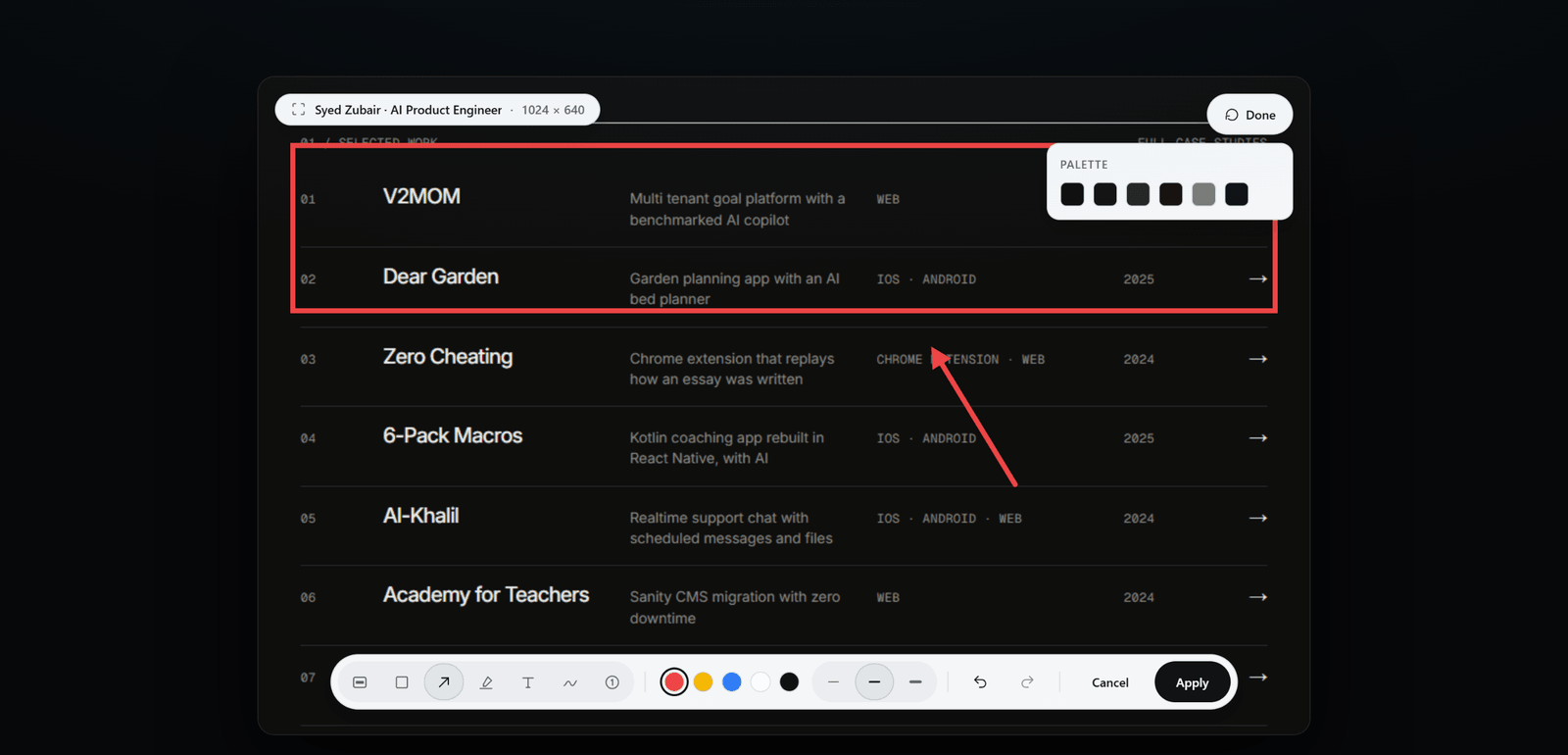1568x755 pixels.
Task: Select the rectangle outline tool
Action: pos(402,682)
